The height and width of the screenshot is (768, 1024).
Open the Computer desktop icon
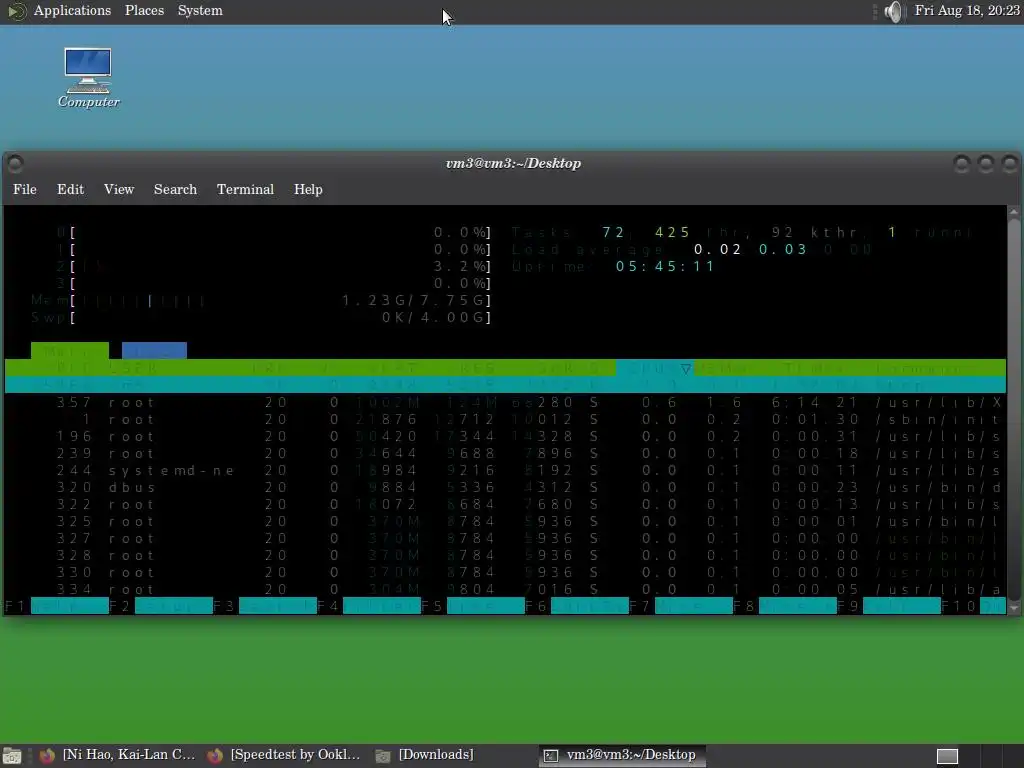point(88,78)
